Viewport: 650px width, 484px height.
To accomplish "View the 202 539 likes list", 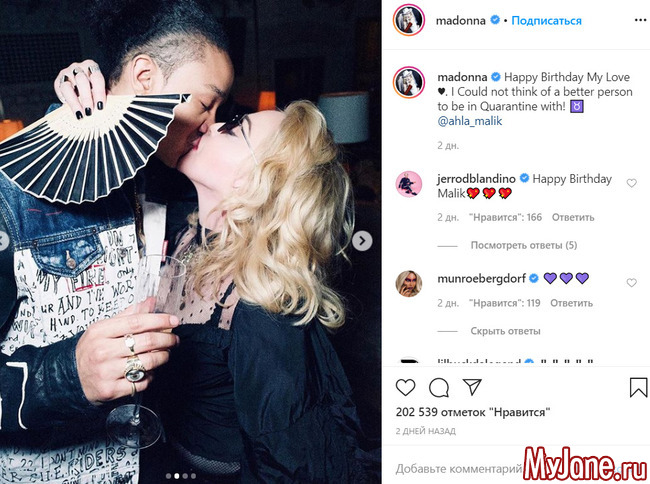I will [473, 412].
